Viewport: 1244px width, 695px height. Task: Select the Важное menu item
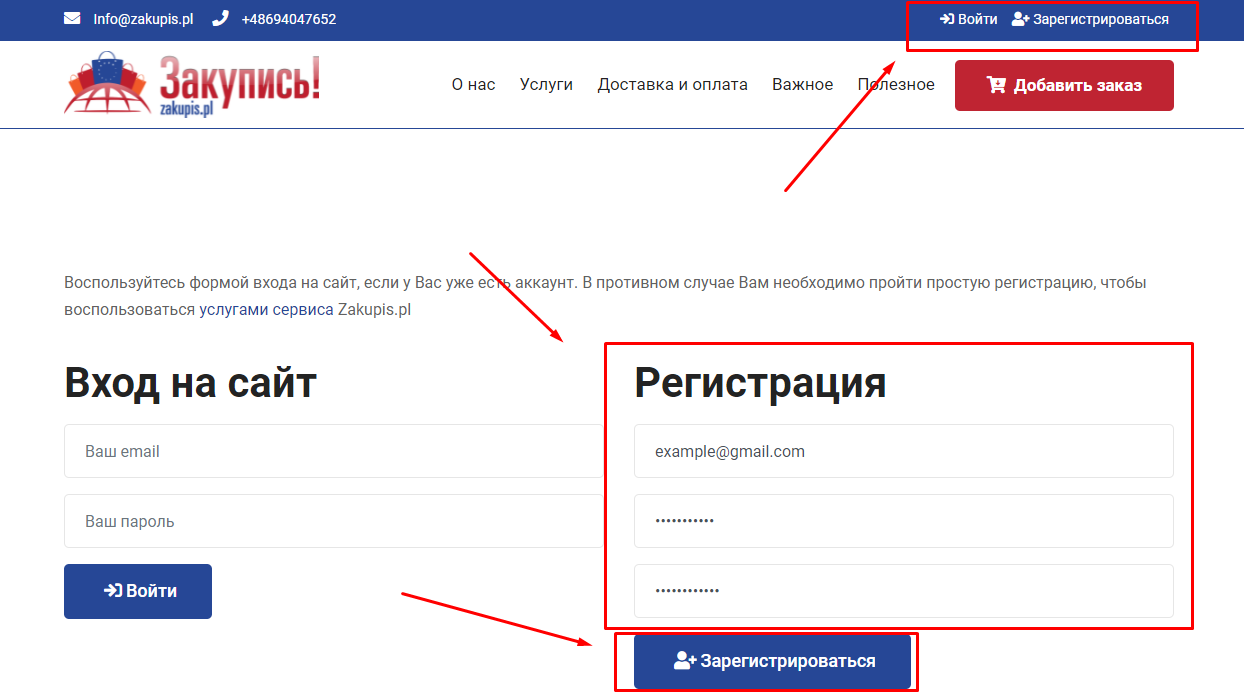802,85
